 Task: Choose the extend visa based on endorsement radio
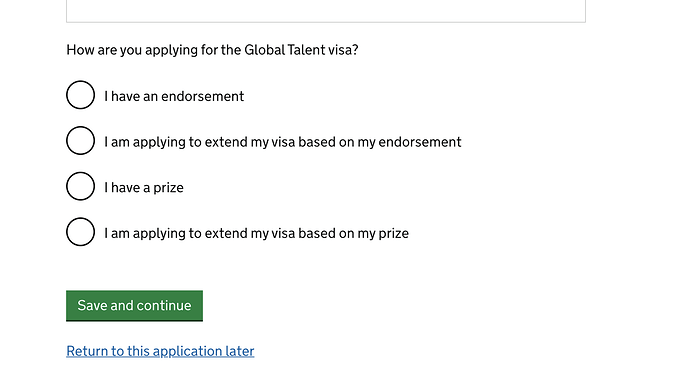tap(81, 140)
